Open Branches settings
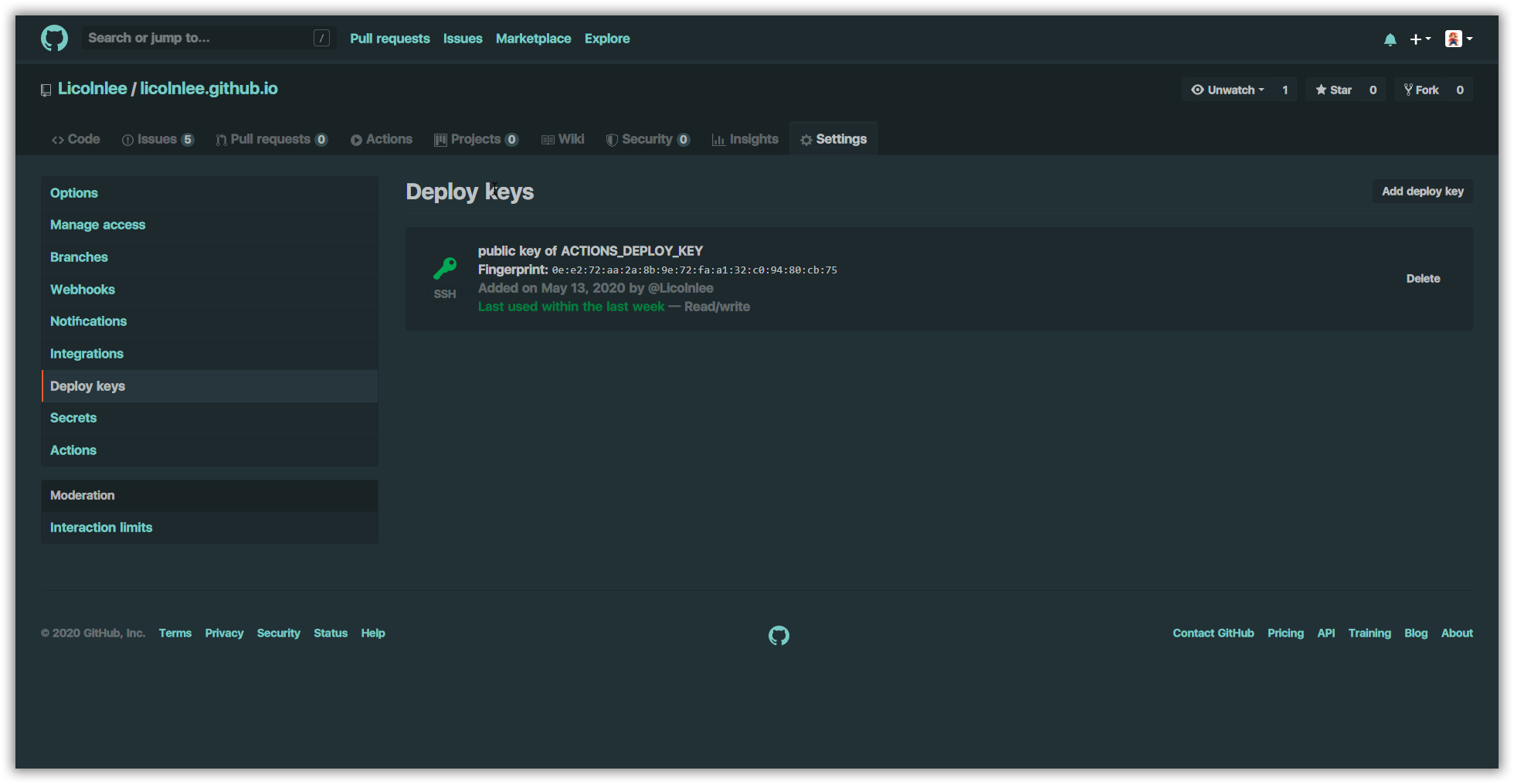1514x784 pixels. (209, 257)
